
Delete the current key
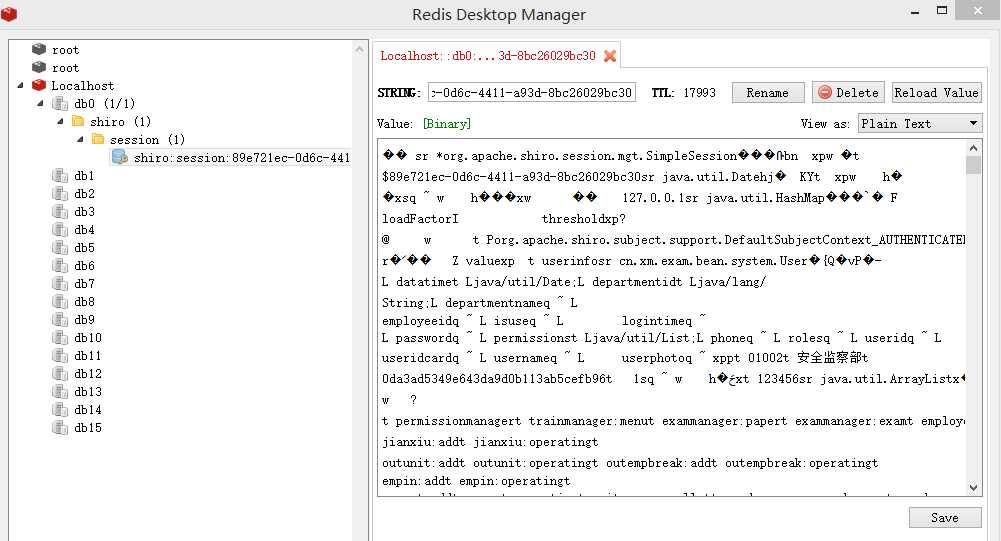click(848, 93)
